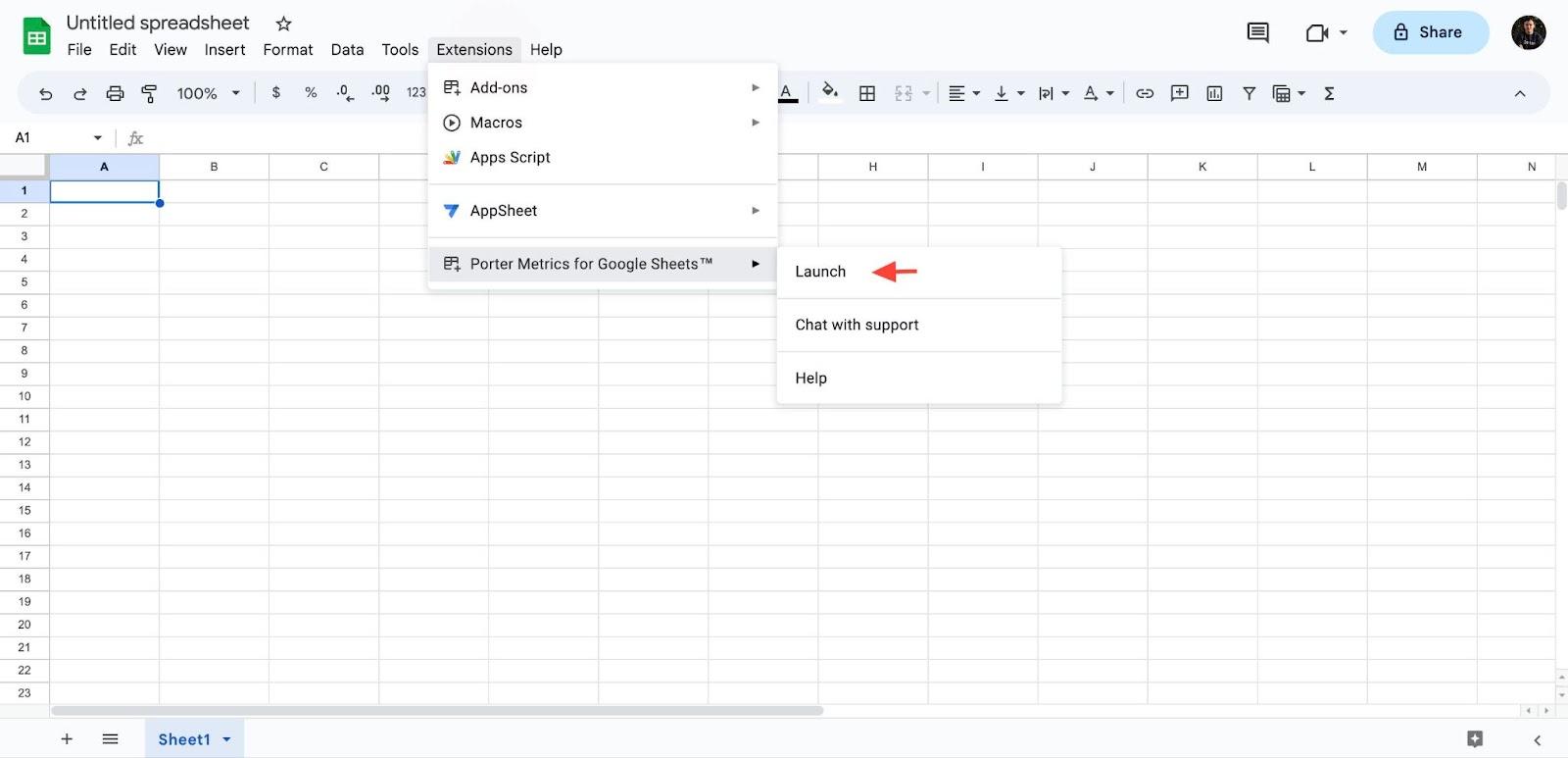Viewport: 1568px width, 758px height.
Task: Insert chart using toolbar icon
Action: [x=1214, y=93]
